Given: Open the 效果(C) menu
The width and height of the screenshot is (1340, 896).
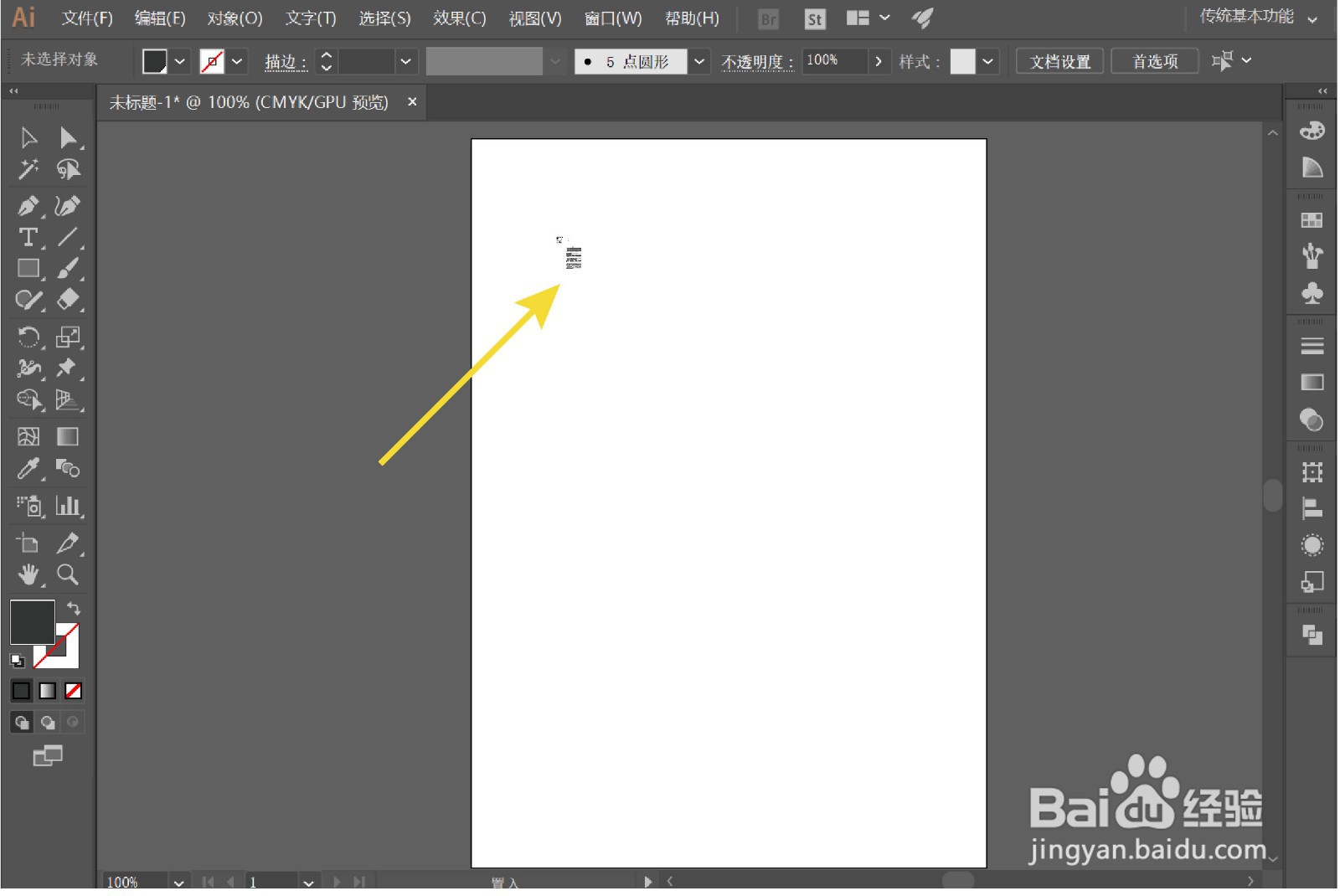Looking at the screenshot, I should tap(459, 18).
